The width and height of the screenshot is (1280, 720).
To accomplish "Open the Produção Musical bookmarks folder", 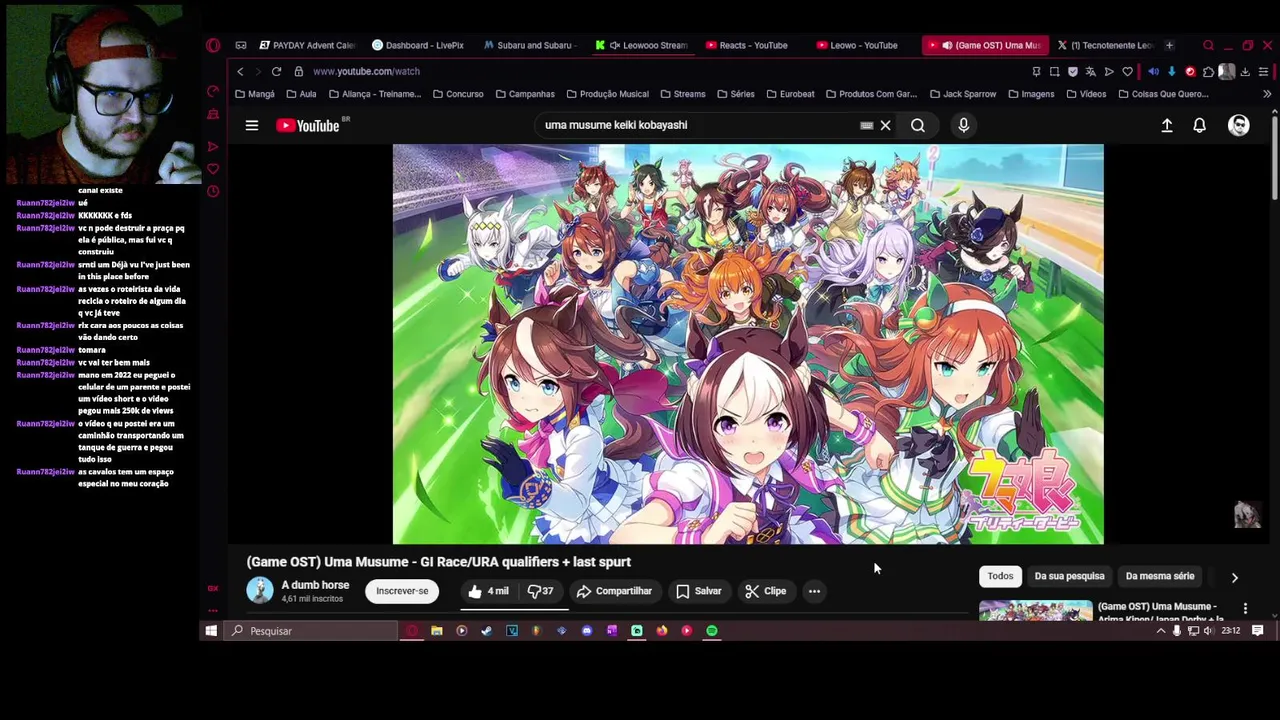I will tap(607, 94).
